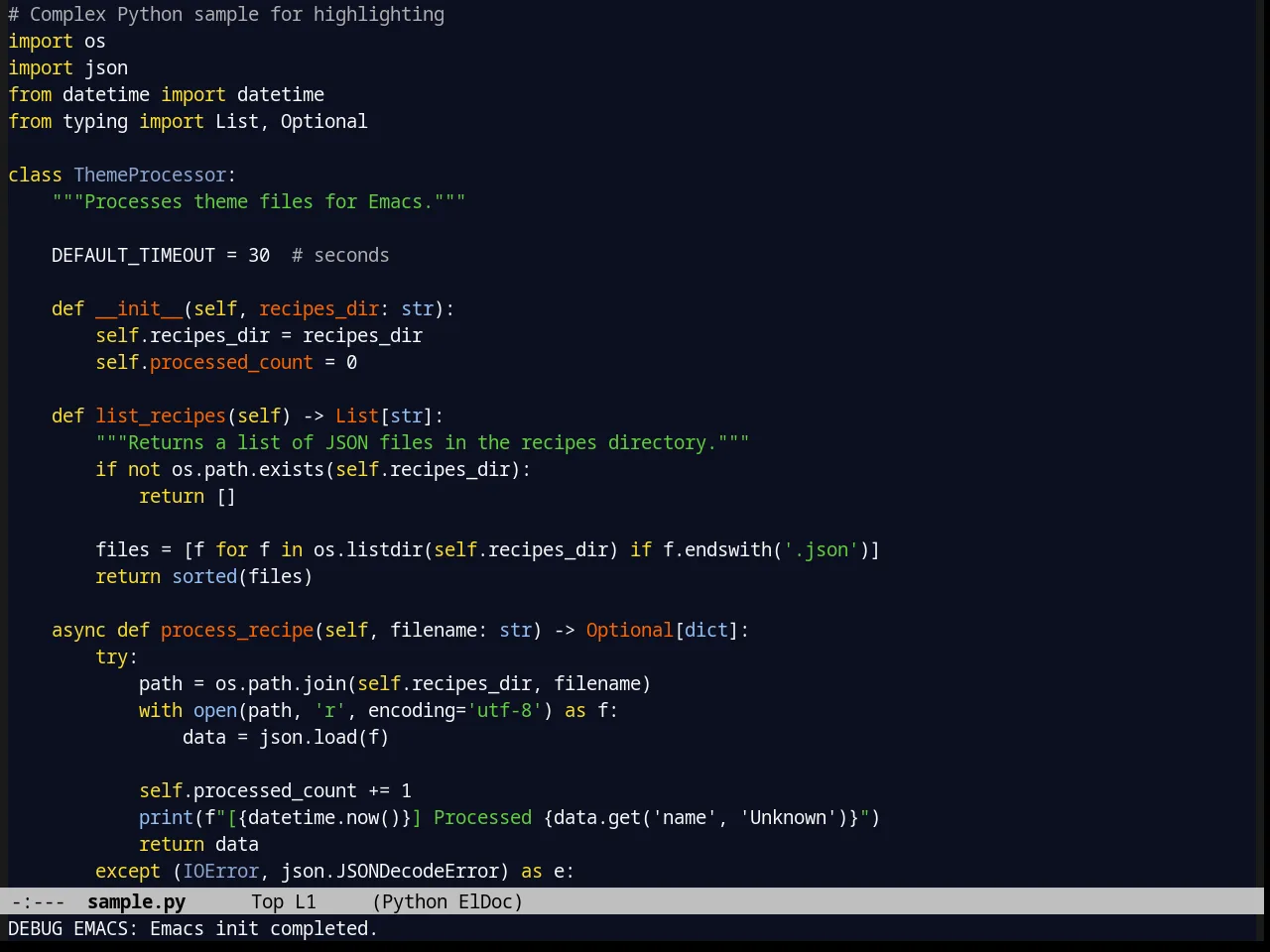Click the 'try:' keyword line
Image resolution: width=1270 pixels, height=952 pixels.
[x=117, y=656]
